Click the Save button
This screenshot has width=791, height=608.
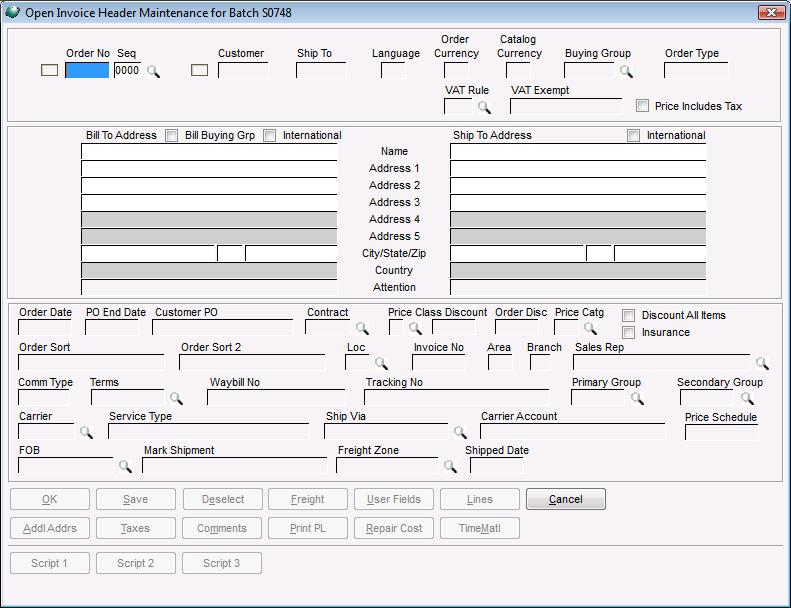[136, 499]
